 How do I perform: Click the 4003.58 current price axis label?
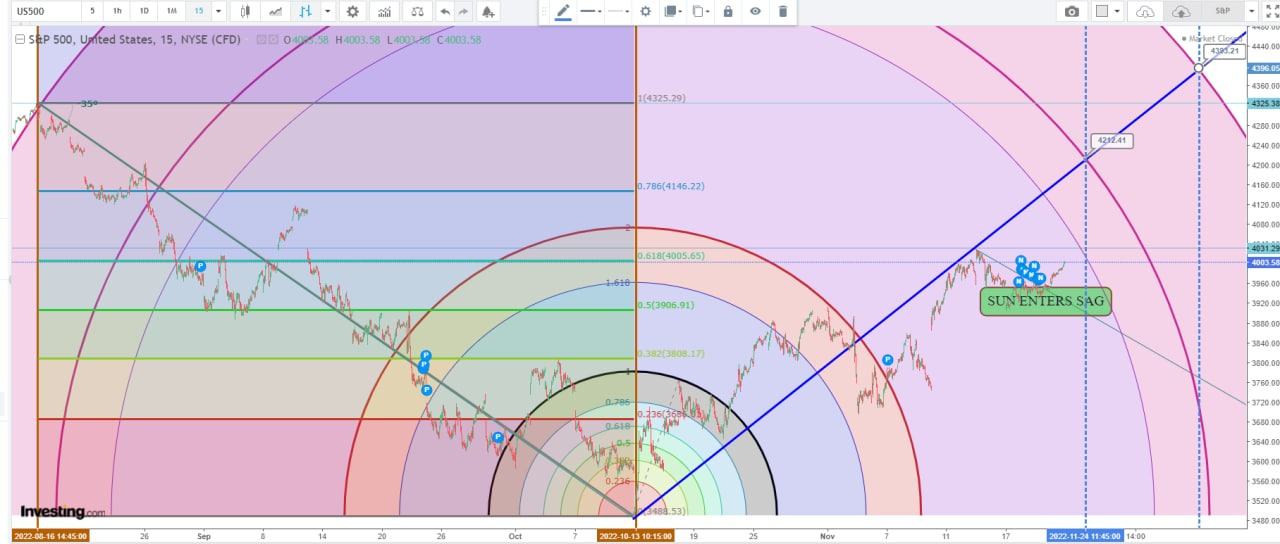(1264, 263)
